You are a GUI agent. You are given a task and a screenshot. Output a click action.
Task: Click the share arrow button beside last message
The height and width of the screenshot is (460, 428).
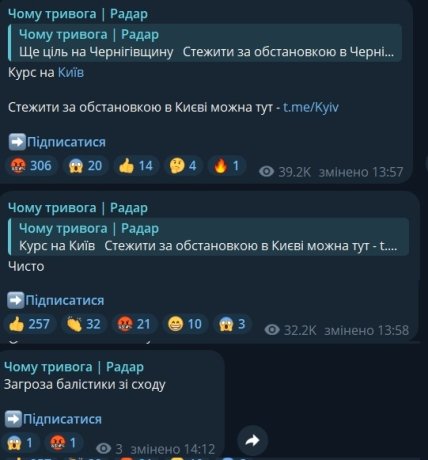[x=253, y=440]
